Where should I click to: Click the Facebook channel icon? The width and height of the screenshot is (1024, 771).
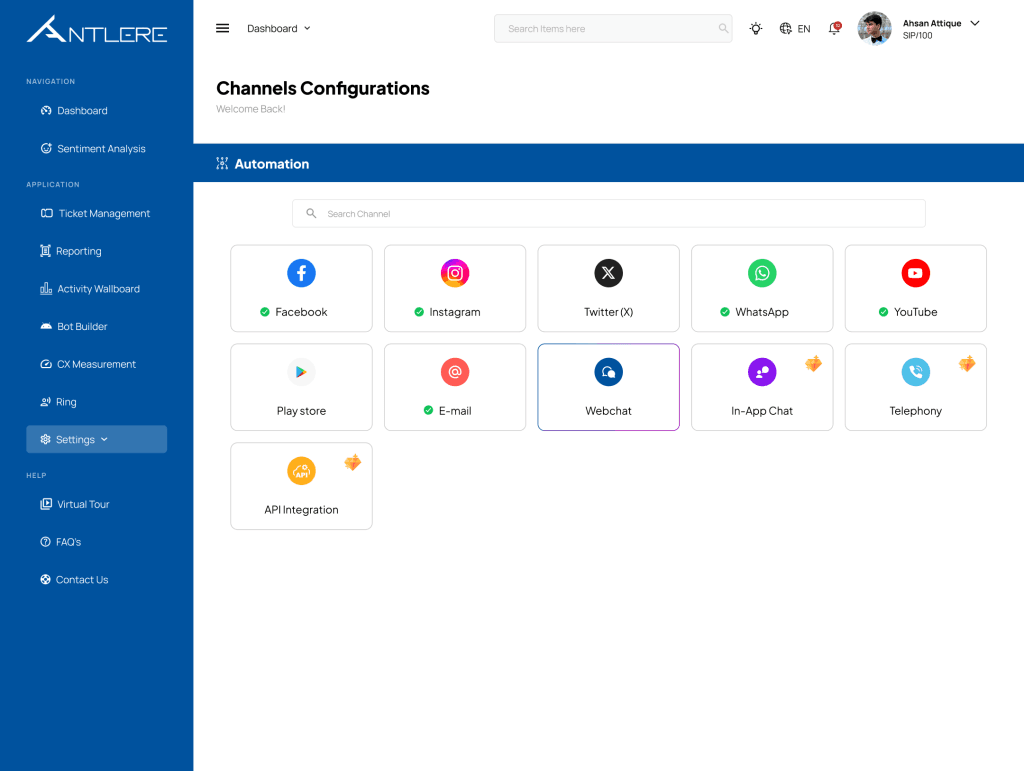(x=301, y=273)
